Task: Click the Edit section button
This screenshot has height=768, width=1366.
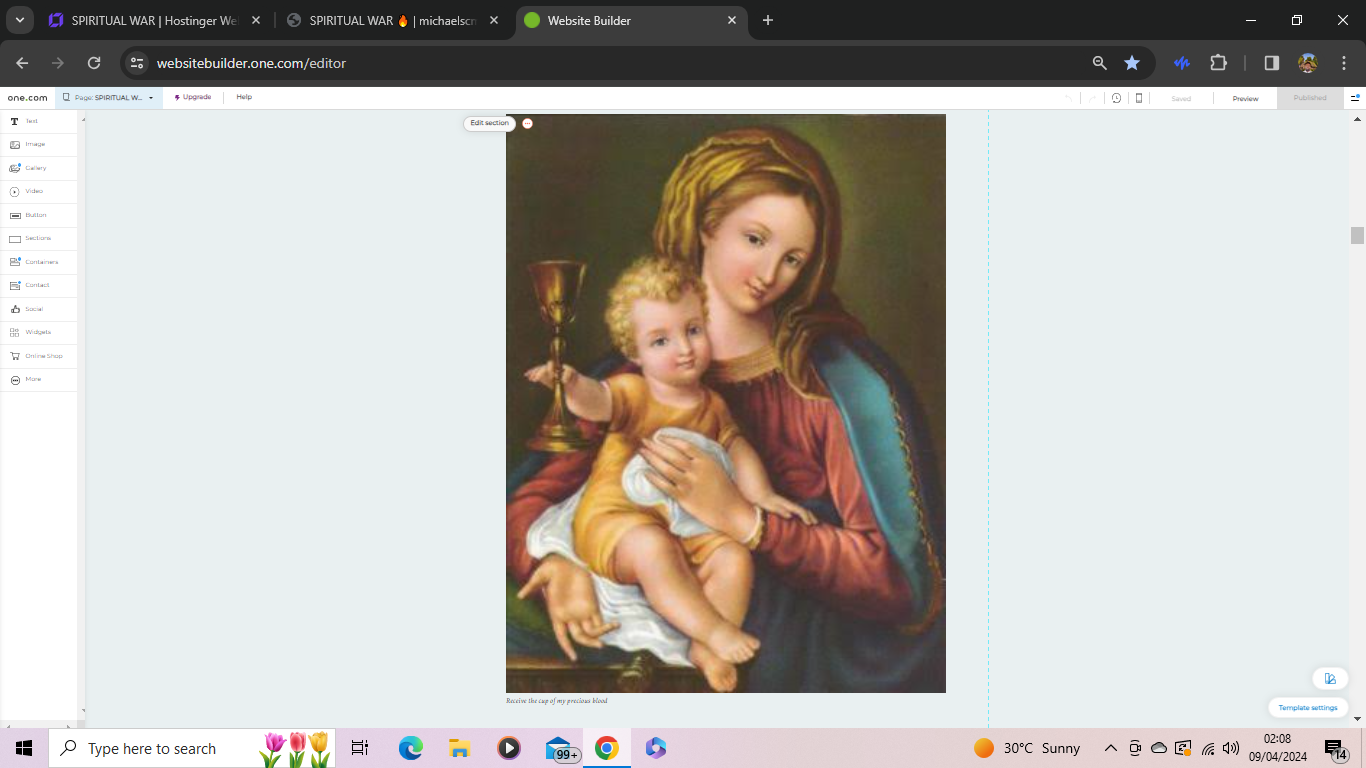Action: (x=488, y=123)
